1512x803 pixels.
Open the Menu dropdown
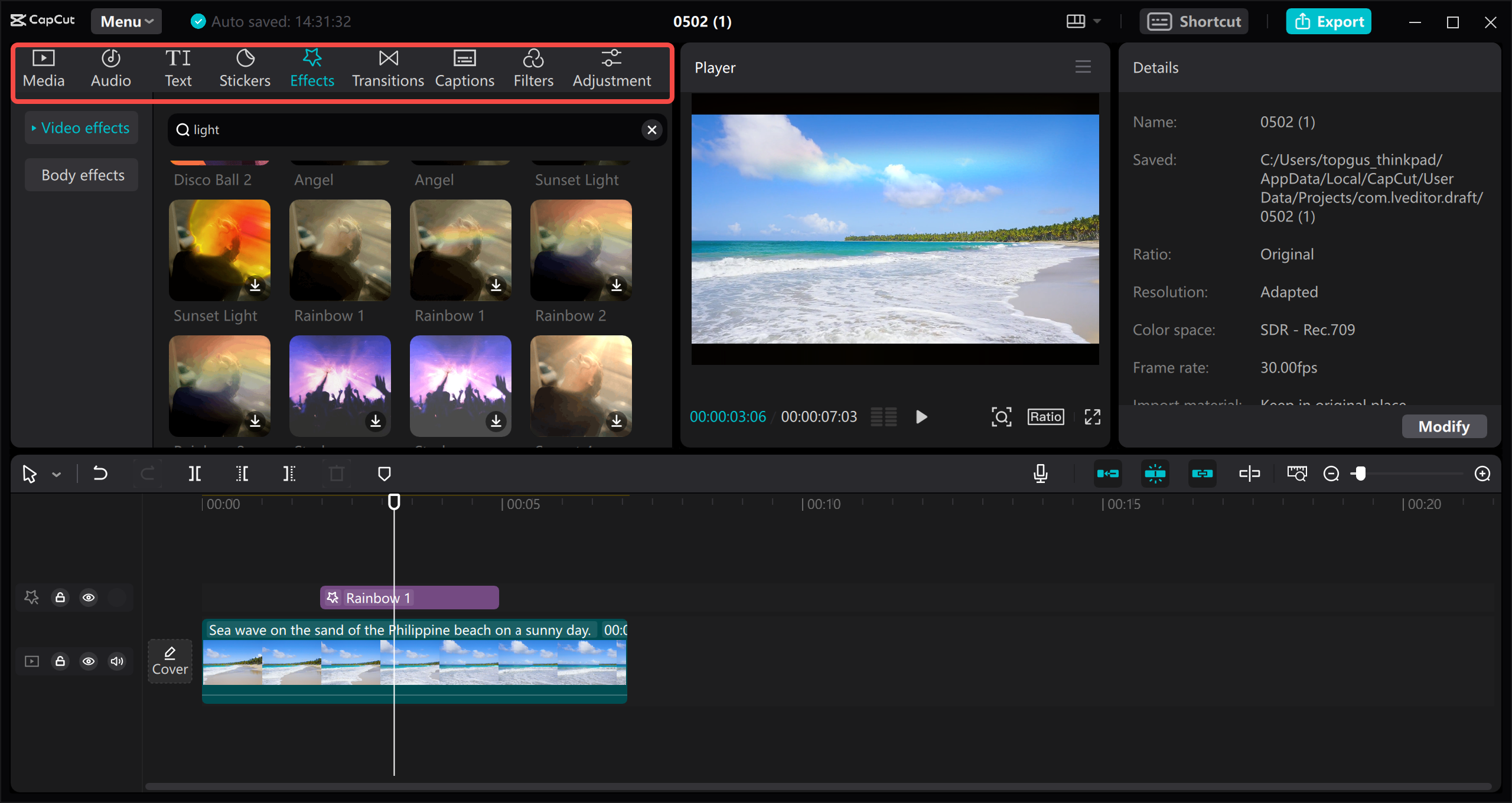click(x=126, y=21)
